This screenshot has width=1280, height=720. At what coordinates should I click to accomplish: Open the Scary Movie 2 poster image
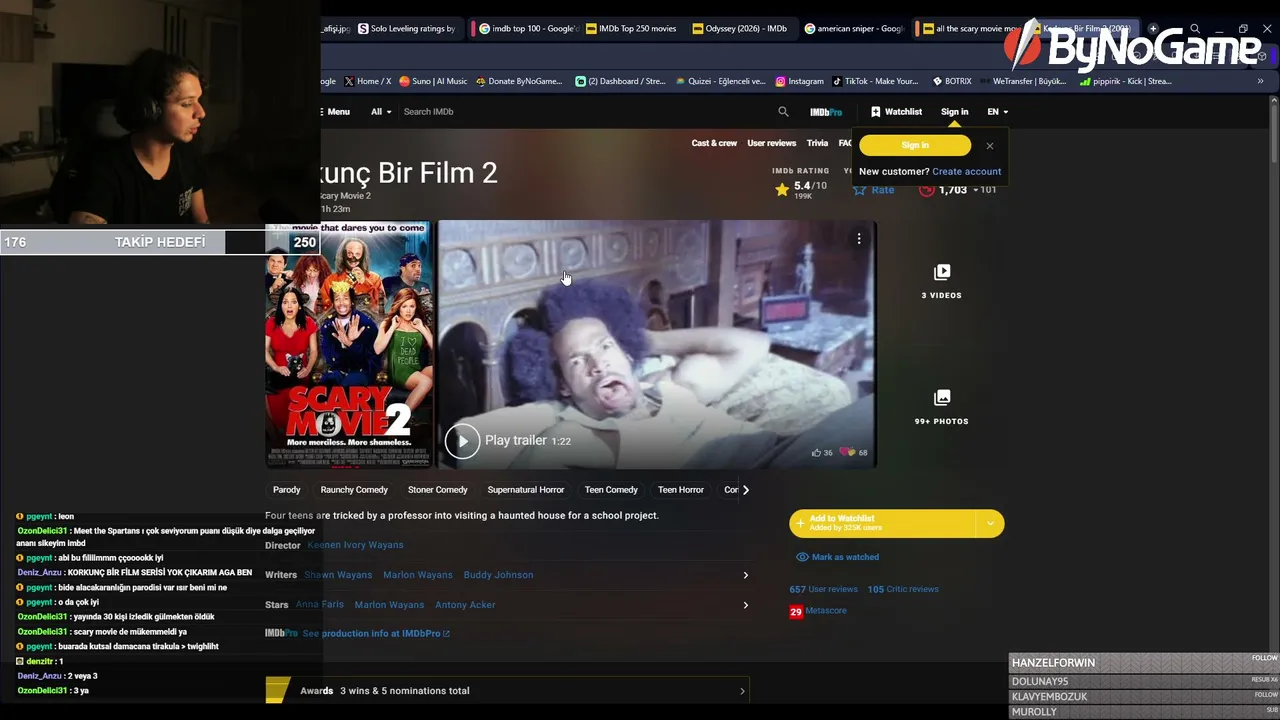pos(349,344)
